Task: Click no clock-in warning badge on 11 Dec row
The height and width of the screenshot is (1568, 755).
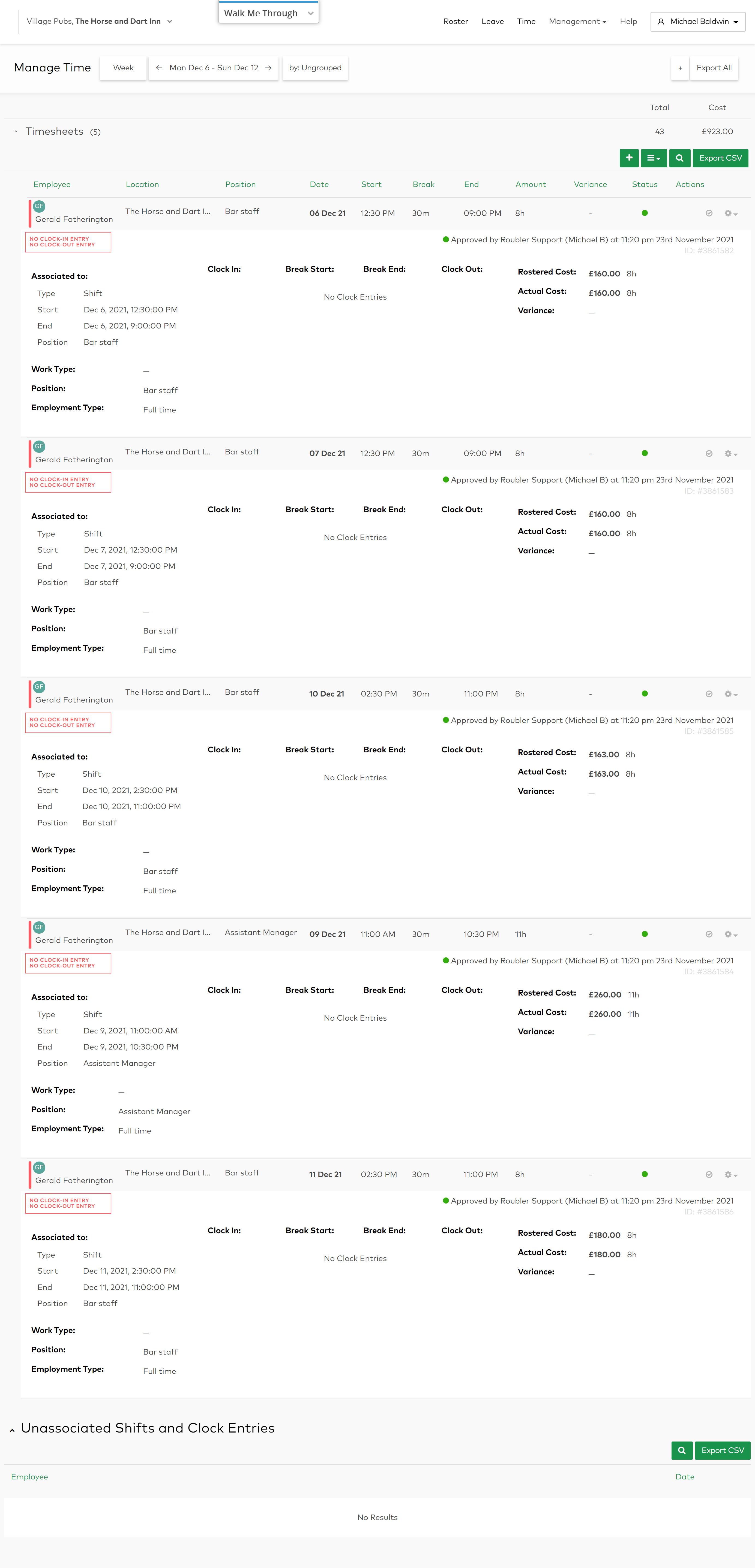Action: click(x=68, y=1203)
